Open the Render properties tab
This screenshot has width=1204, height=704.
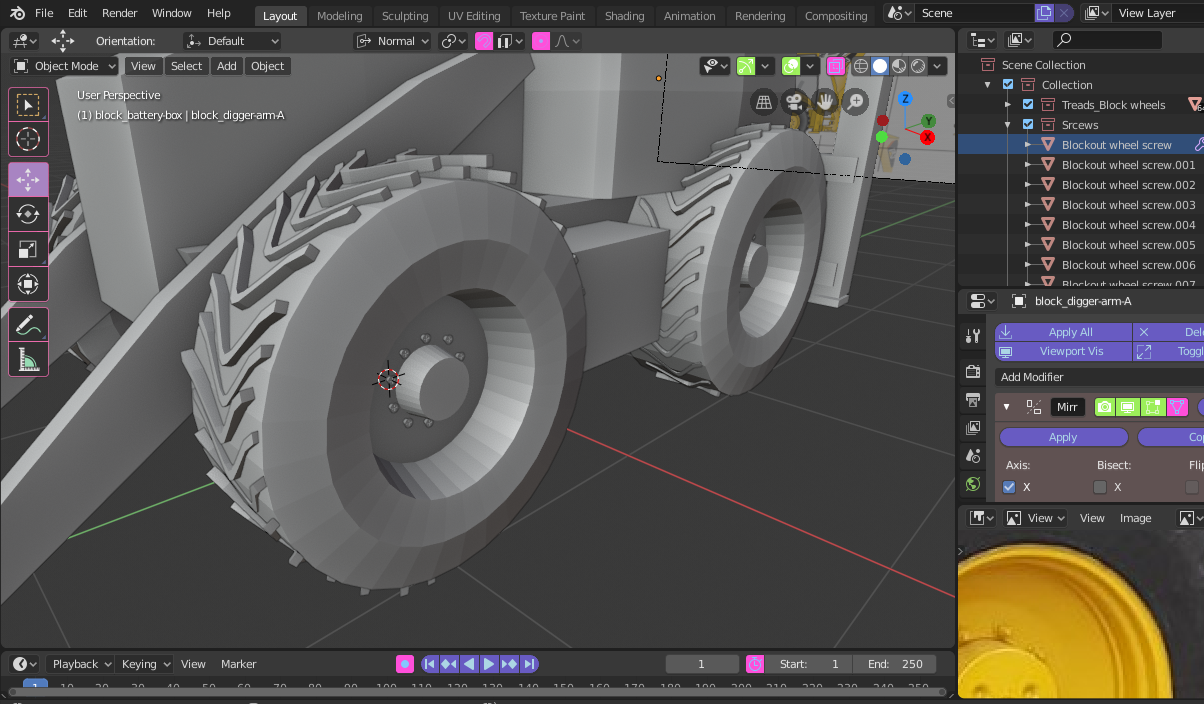973,372
